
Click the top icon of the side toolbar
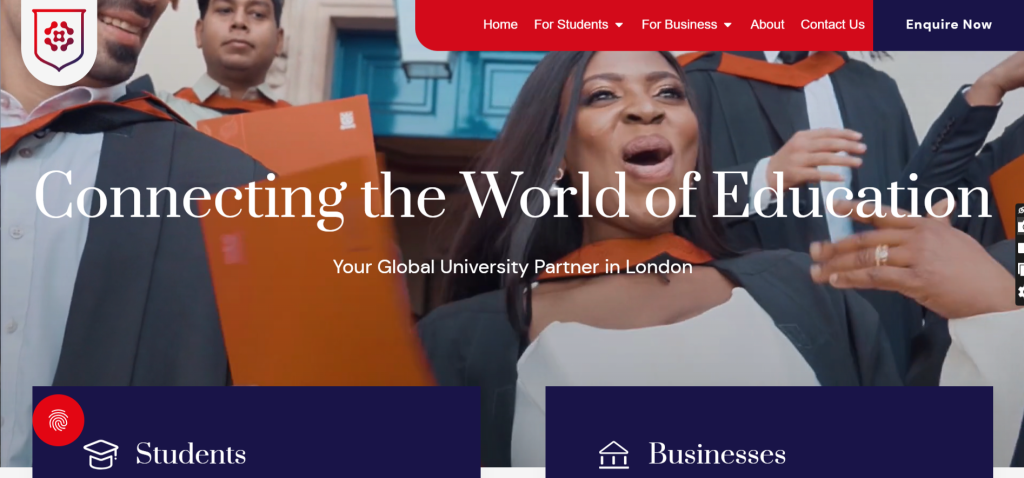pos(1021,210)
